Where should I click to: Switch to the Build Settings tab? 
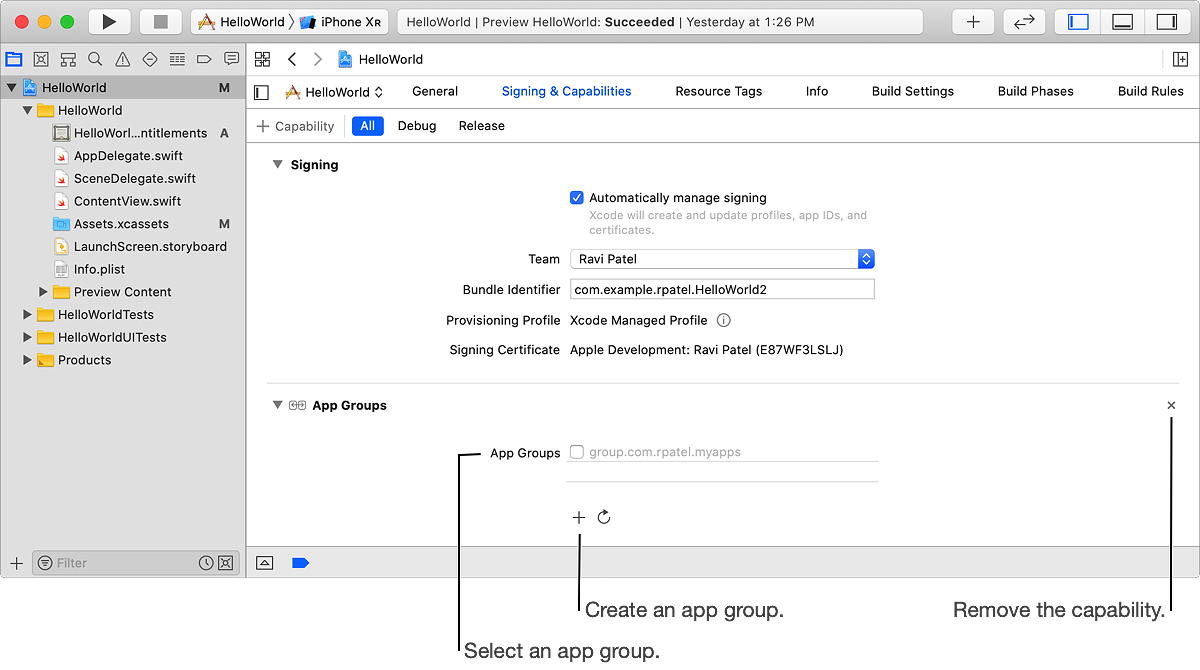[x=913, y=91]
